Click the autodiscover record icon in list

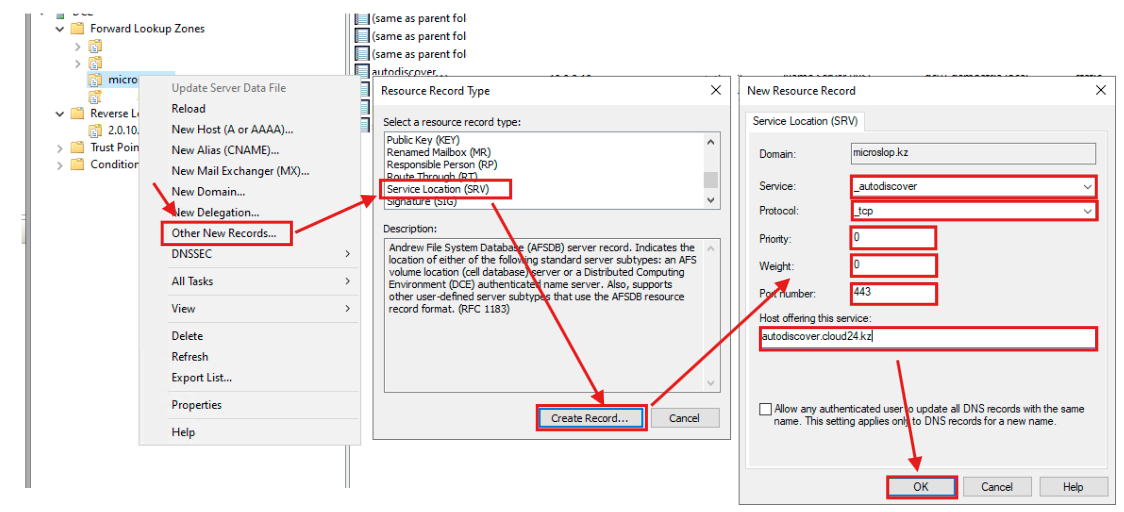pos(362,72)
